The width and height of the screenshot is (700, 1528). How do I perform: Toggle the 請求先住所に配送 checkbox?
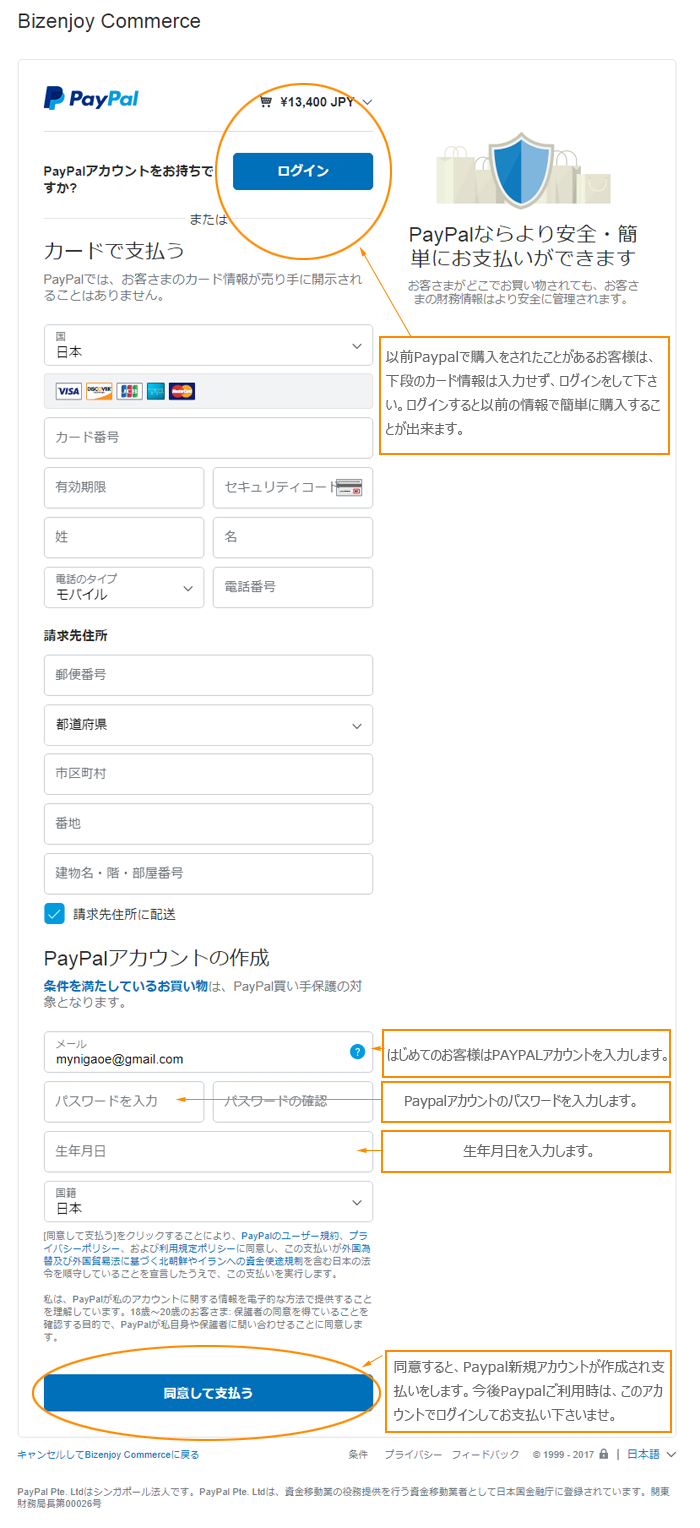point(54,913)
